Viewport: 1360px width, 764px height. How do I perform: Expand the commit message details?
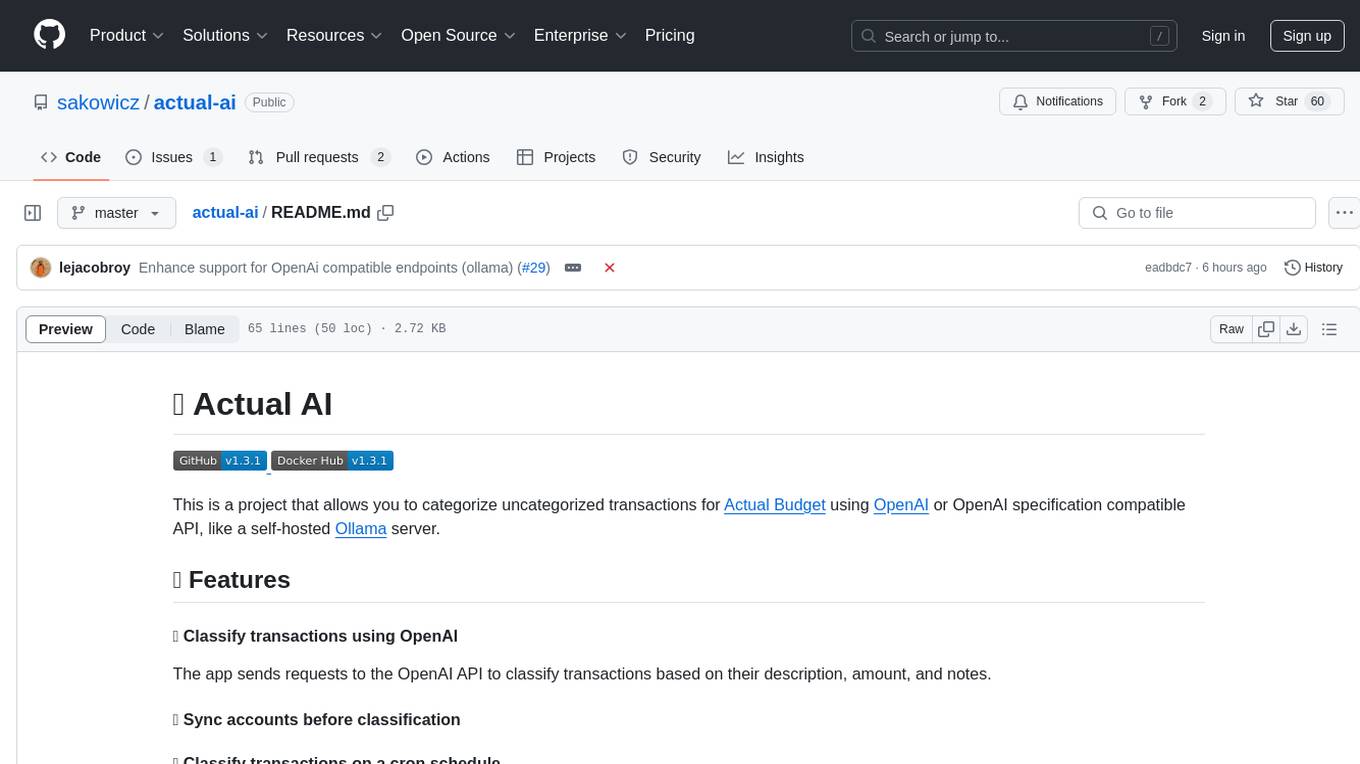click(x=573, y=267)
